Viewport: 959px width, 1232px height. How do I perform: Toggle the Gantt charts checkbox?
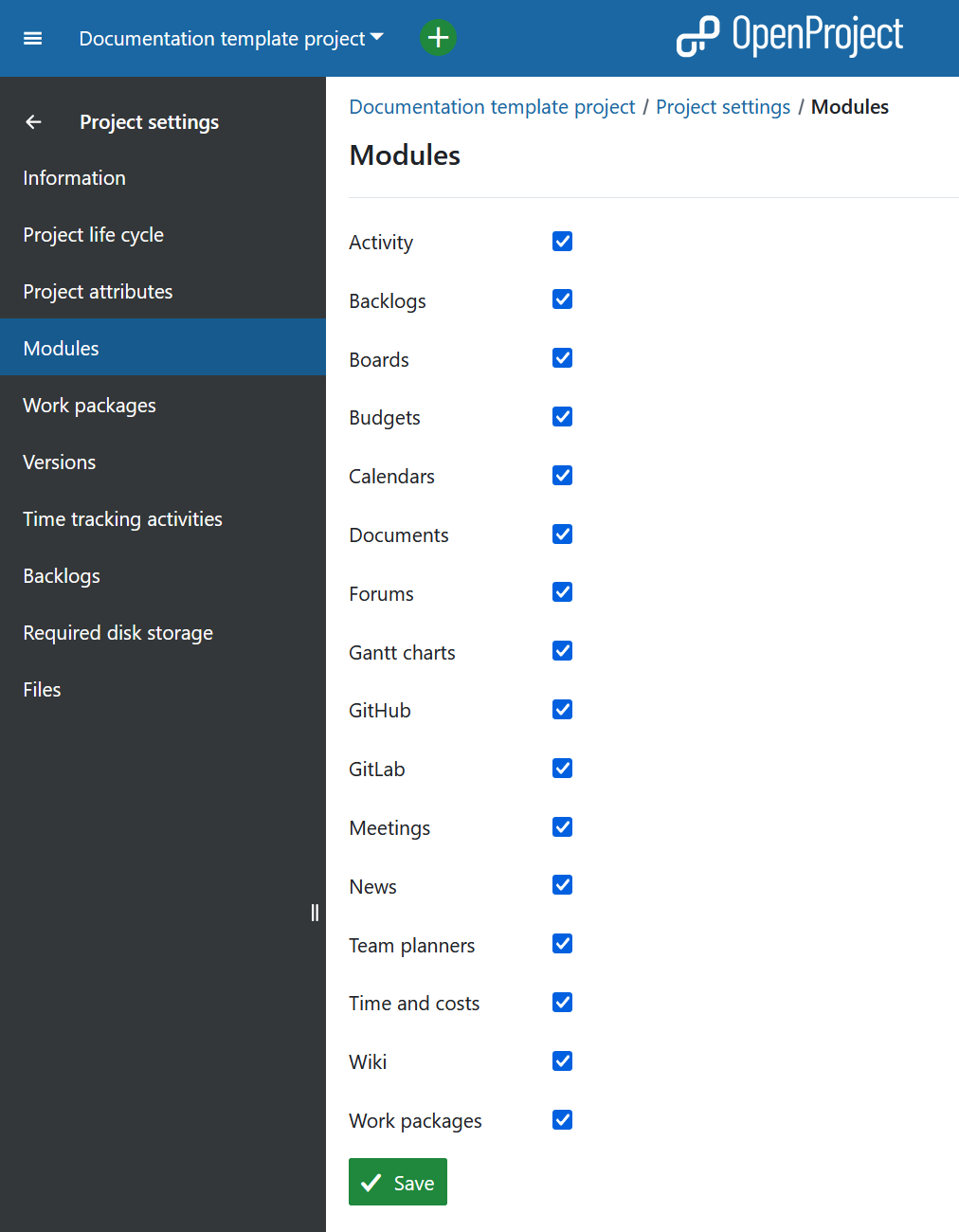[563, 651]
